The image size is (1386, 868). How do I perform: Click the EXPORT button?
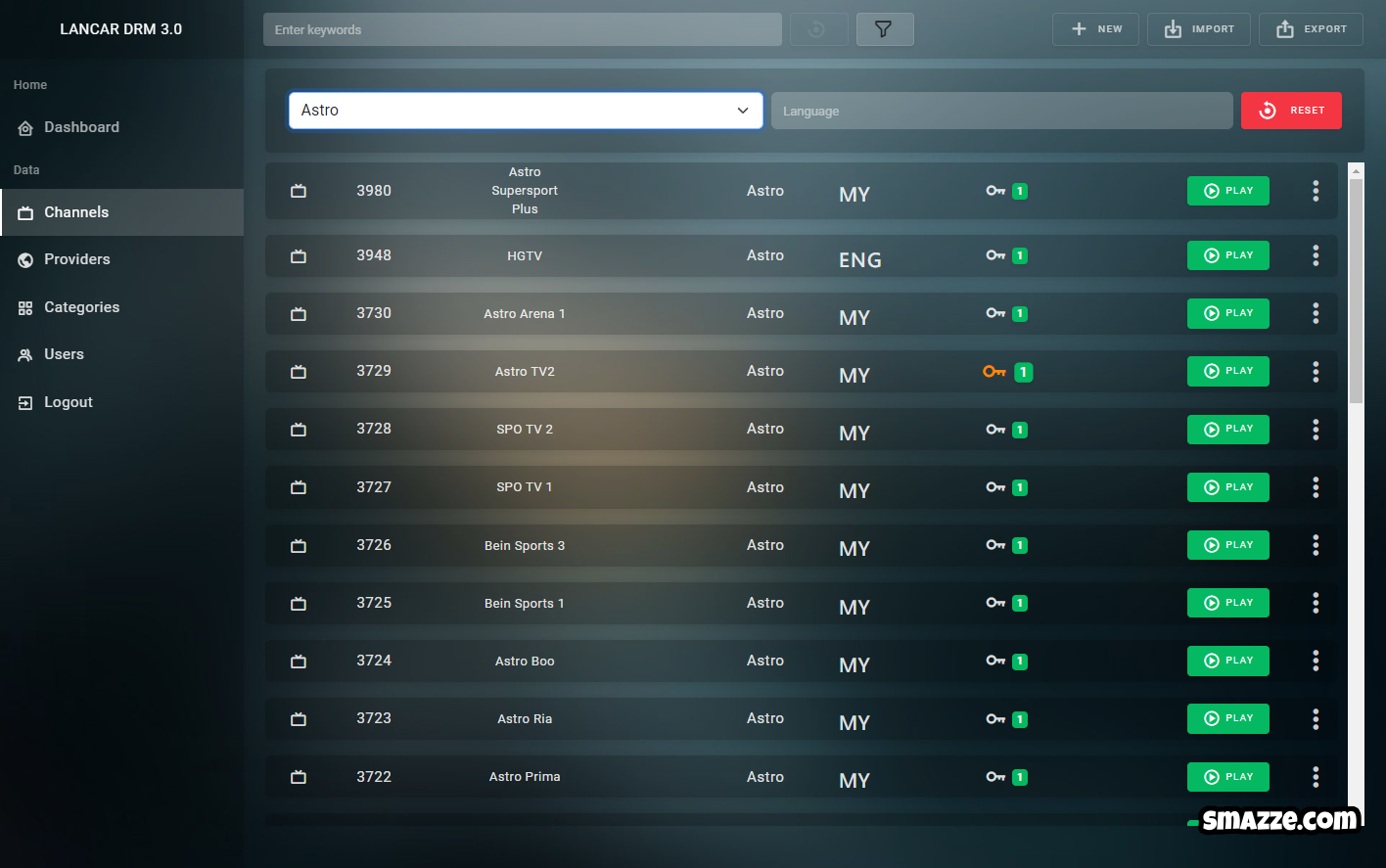(1311, 29)
